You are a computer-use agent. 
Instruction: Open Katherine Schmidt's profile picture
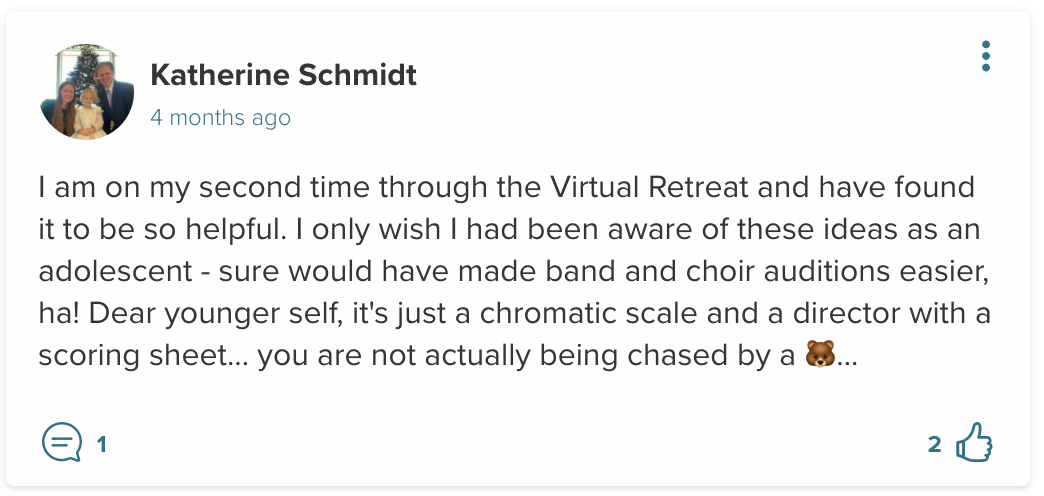point(87,92)
